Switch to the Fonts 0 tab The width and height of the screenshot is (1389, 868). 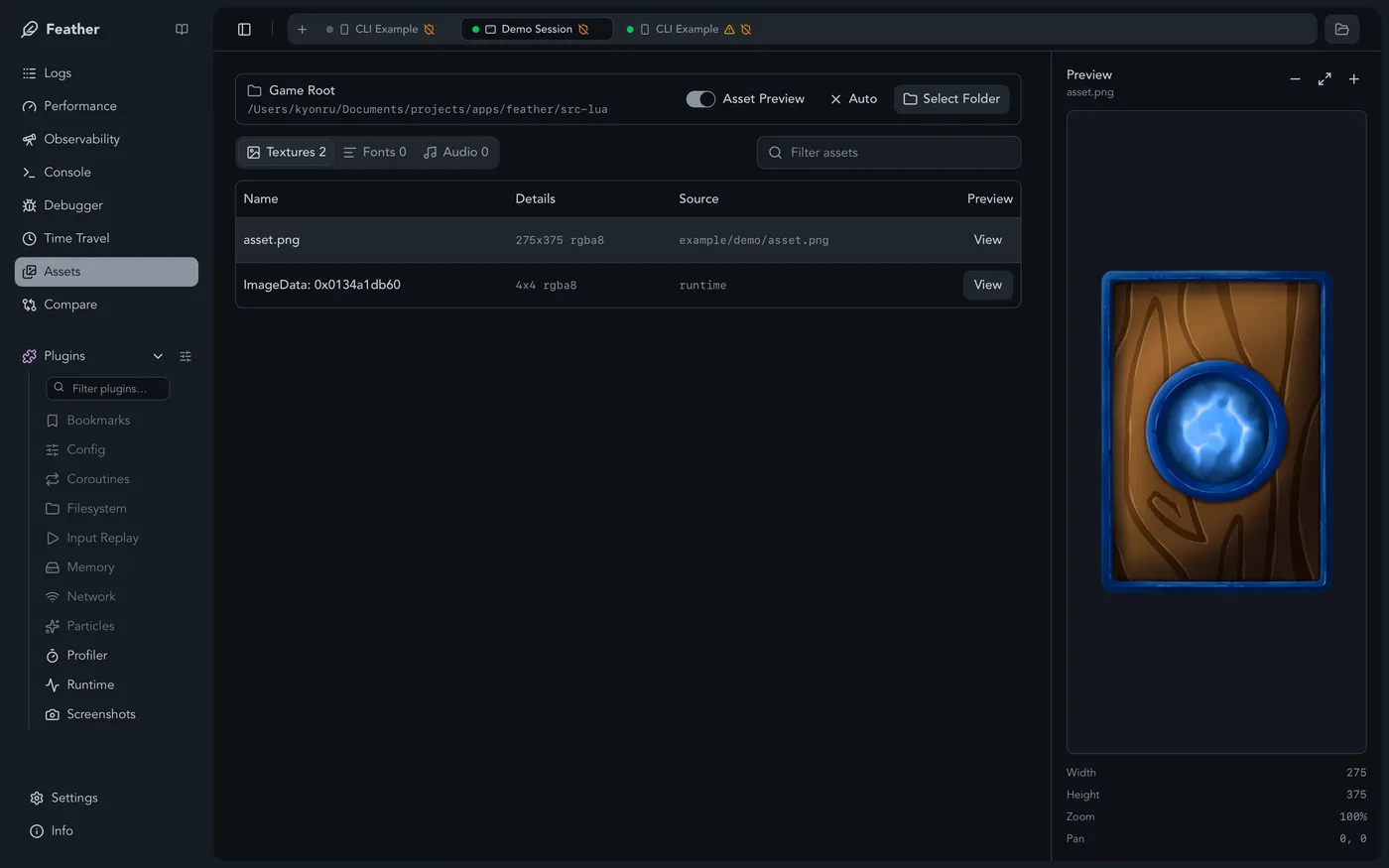click(x=374, y=153)
